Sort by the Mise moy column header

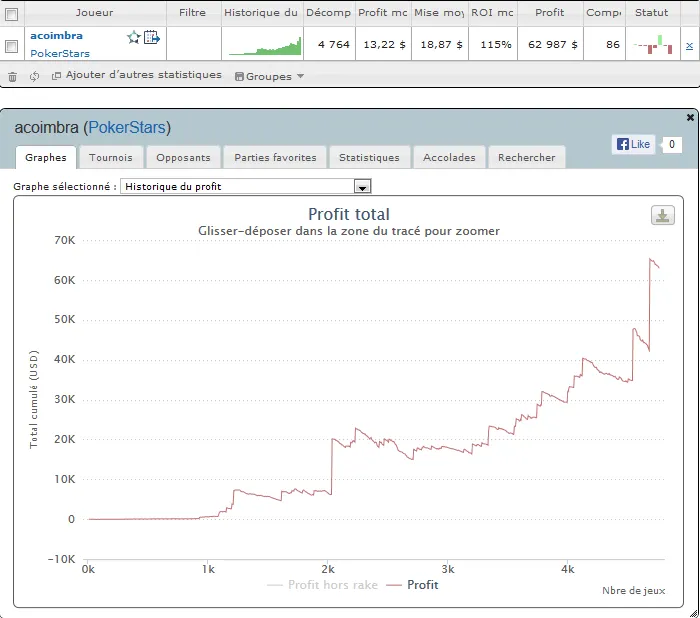click(x=439, y=13)
